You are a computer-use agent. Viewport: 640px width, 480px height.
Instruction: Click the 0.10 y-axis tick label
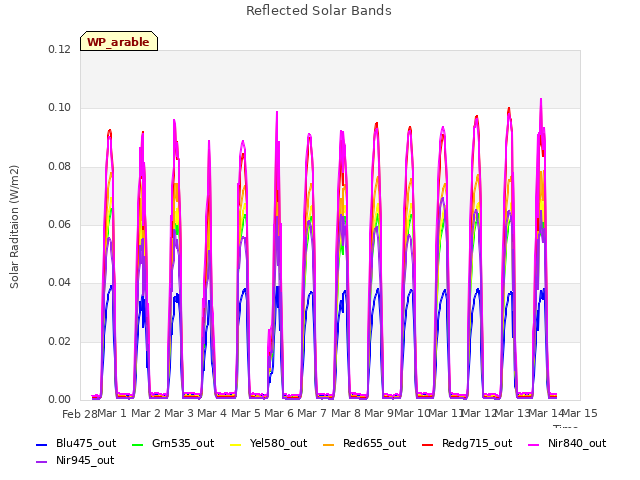click(60, 108)
